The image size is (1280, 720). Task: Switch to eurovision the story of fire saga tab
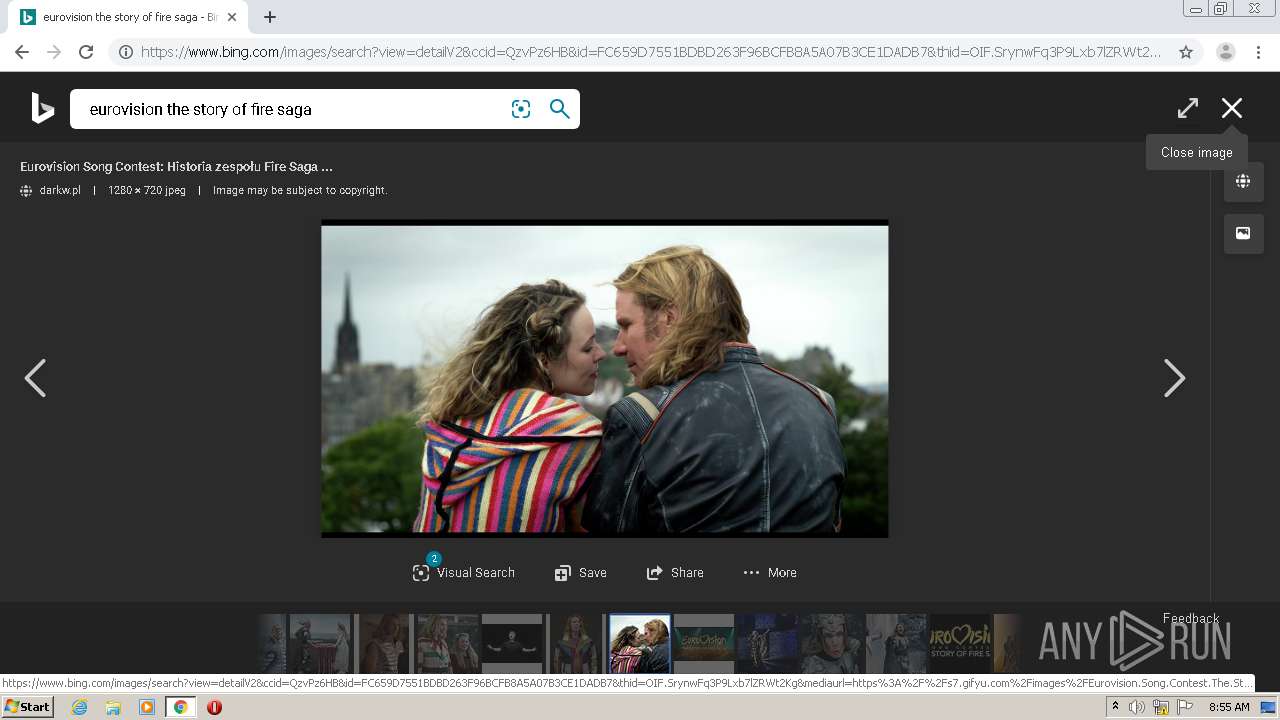(x=130, y=17)
